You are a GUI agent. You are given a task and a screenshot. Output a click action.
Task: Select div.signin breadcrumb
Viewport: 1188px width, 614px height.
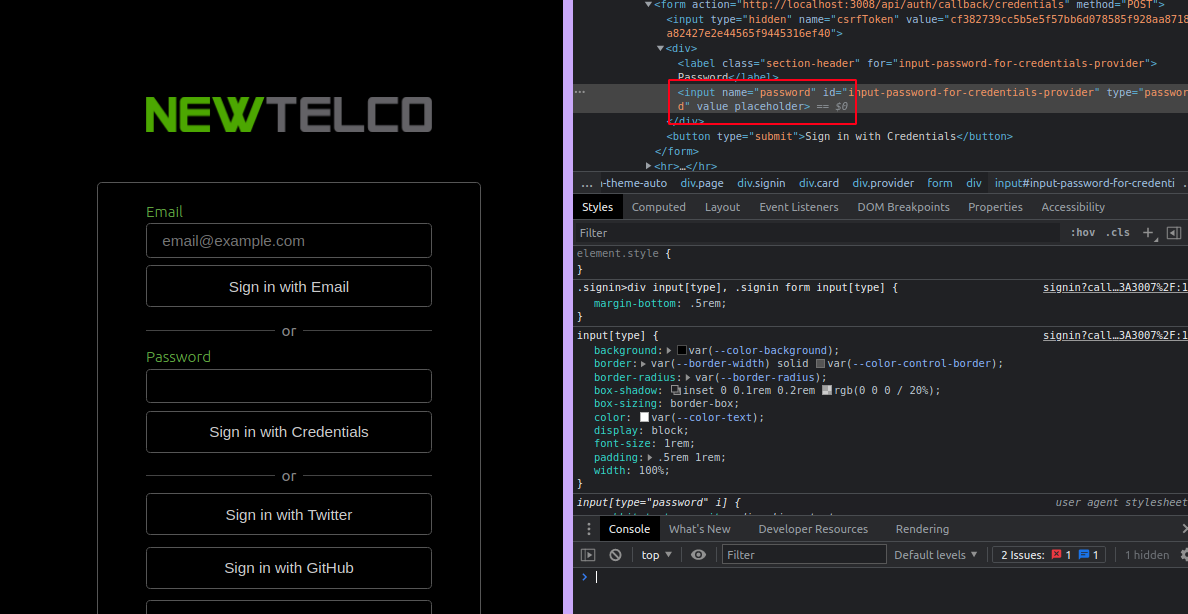pyautogui.click(x=761, y=183)
